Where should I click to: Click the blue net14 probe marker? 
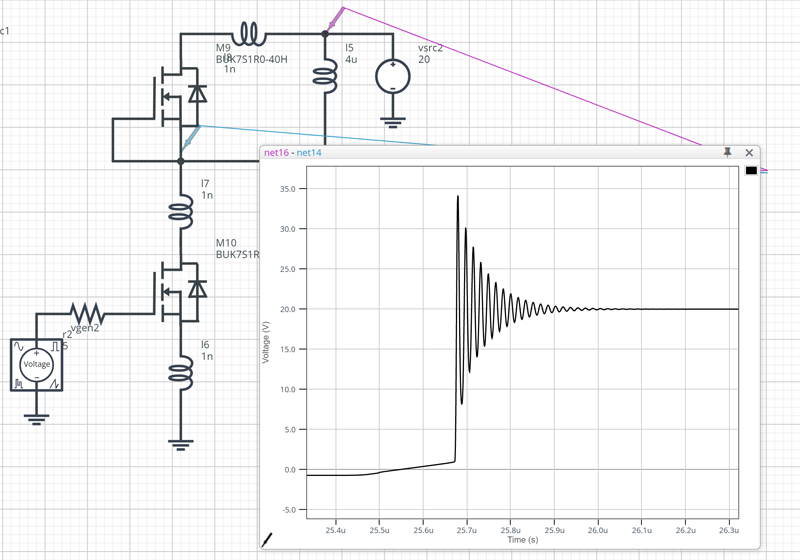pyautogui.click(x=190, y=139)
